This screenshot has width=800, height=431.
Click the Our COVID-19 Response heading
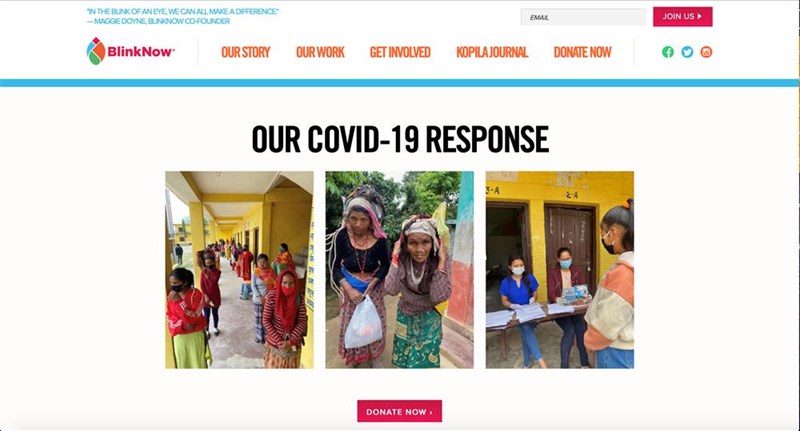(x=400, y=139)
